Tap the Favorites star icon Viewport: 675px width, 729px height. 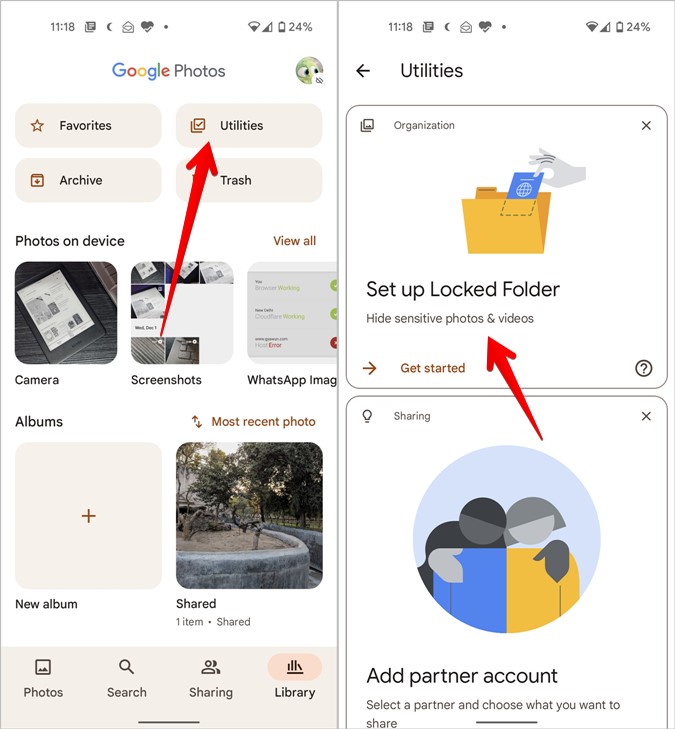coord(37,126)
